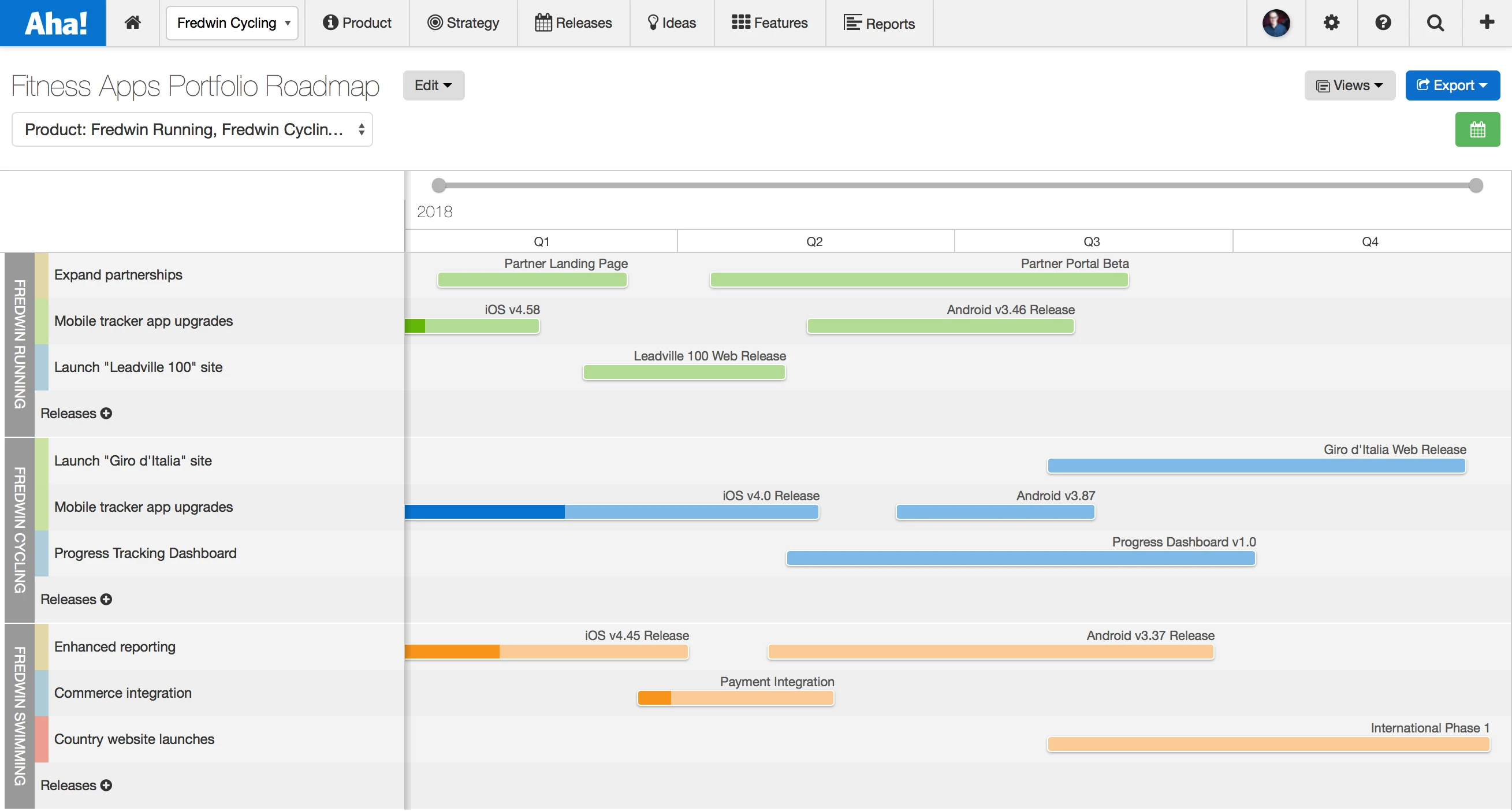Click the plus add icon top-right
The height and width of the screenshot is (811, 1512).
tap(1487, 23)
